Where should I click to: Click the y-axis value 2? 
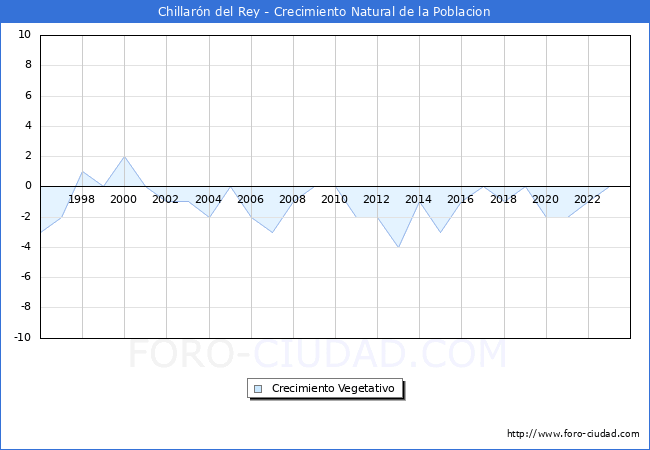click(28, 156)
